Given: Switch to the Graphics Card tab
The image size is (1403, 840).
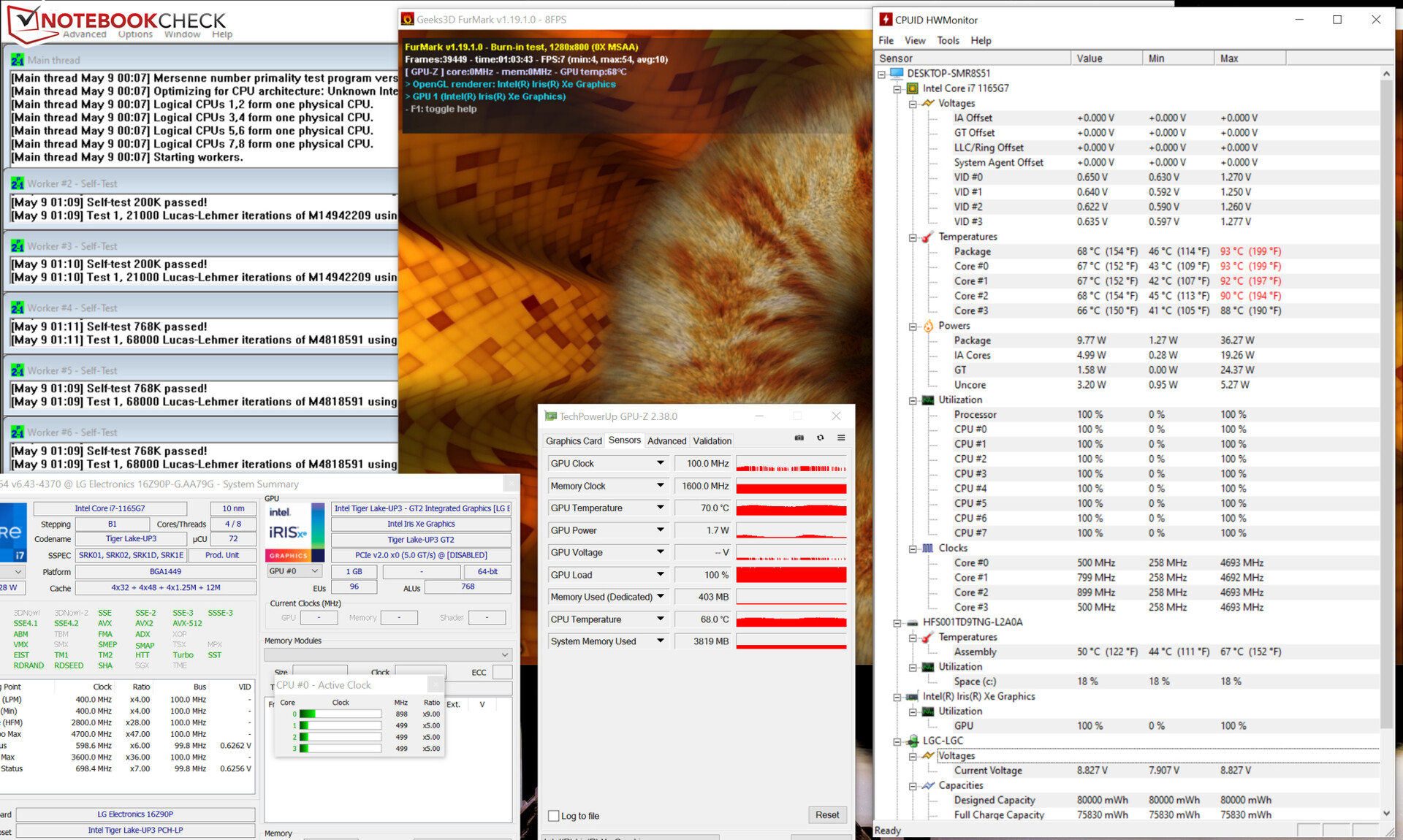Looking at the screenshot, I should (574, 440).
